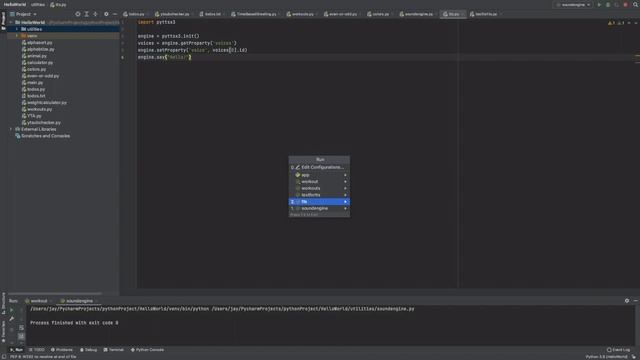Viewport: 640px width, 360px height.
Task: Click the locate-in-project target icon
Action: coord(78,14)
